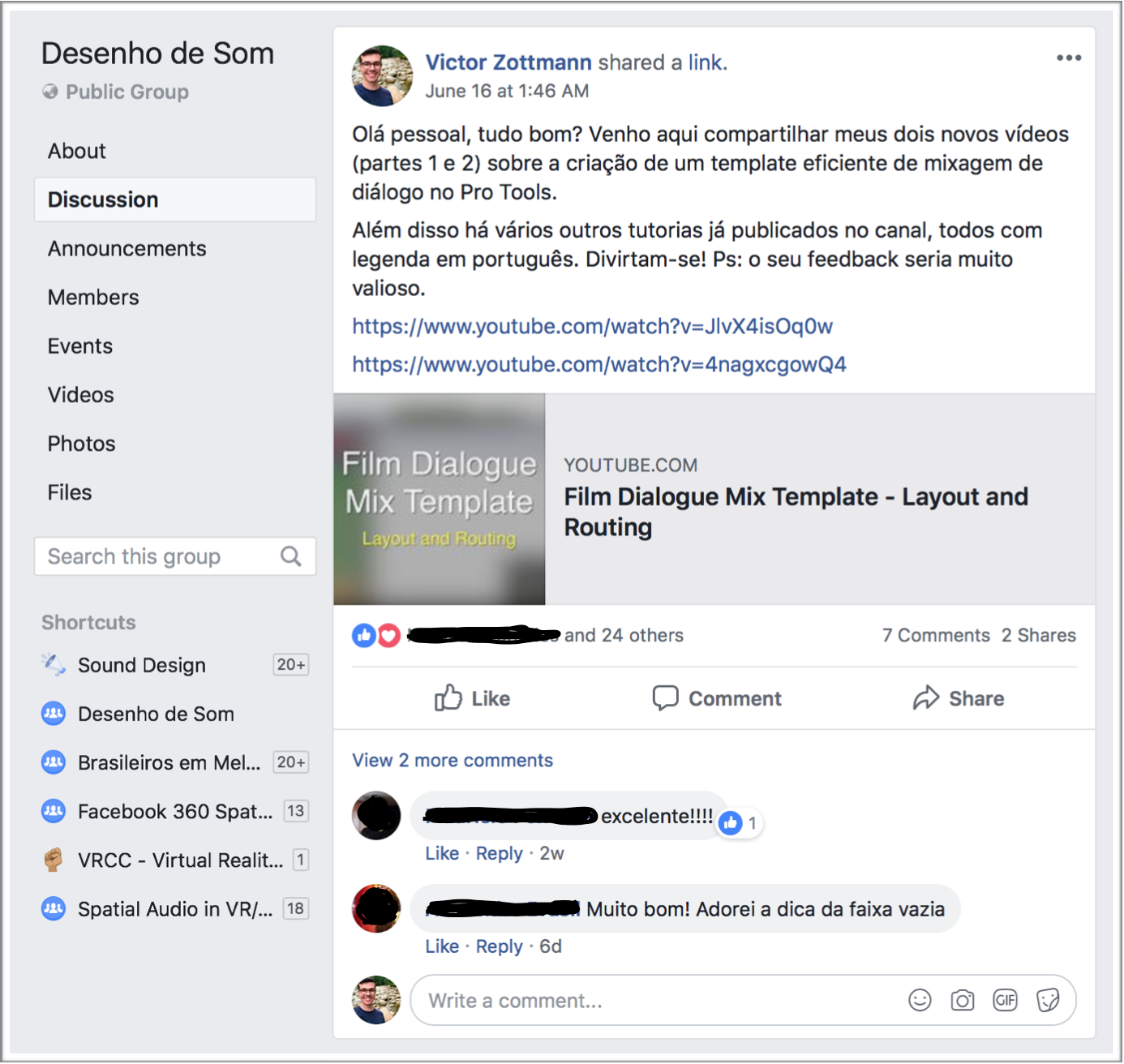Reply to the 'Muito bom!' comment
Screen dimensions: 1124x1064
[x=500, y=946]
